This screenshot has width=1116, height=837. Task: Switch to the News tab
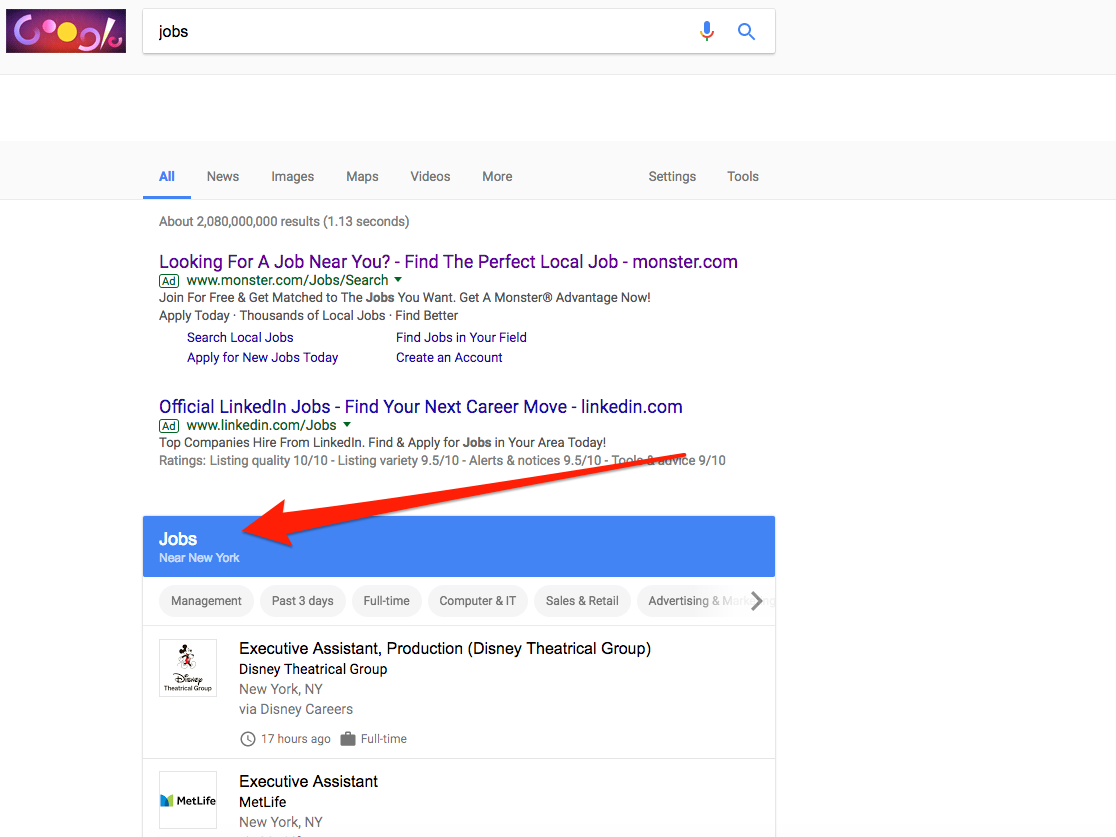click(x=223, y=177)
